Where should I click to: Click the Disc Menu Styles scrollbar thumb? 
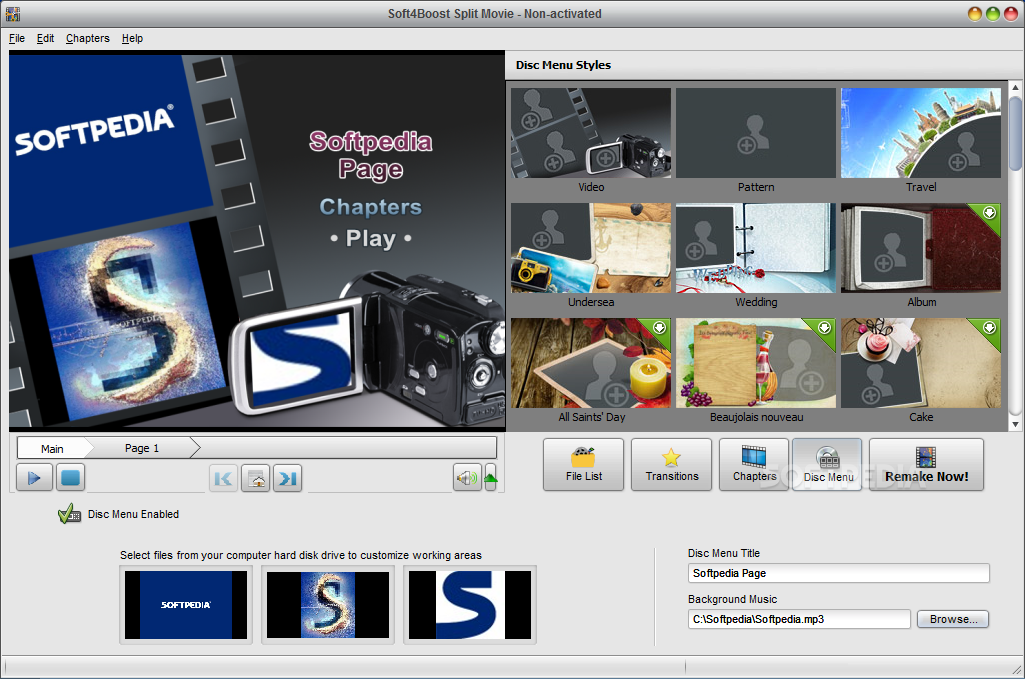pos(1015,133)
